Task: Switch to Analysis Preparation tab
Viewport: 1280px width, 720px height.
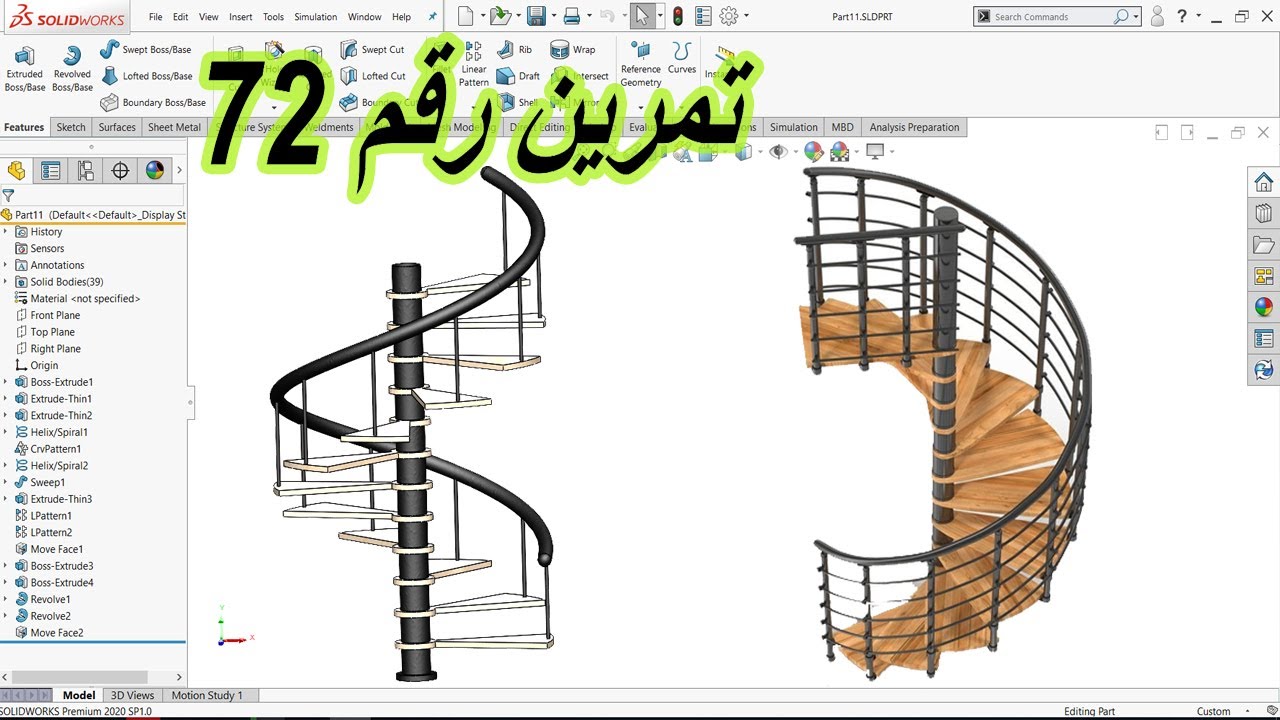Action: (914, 127)
